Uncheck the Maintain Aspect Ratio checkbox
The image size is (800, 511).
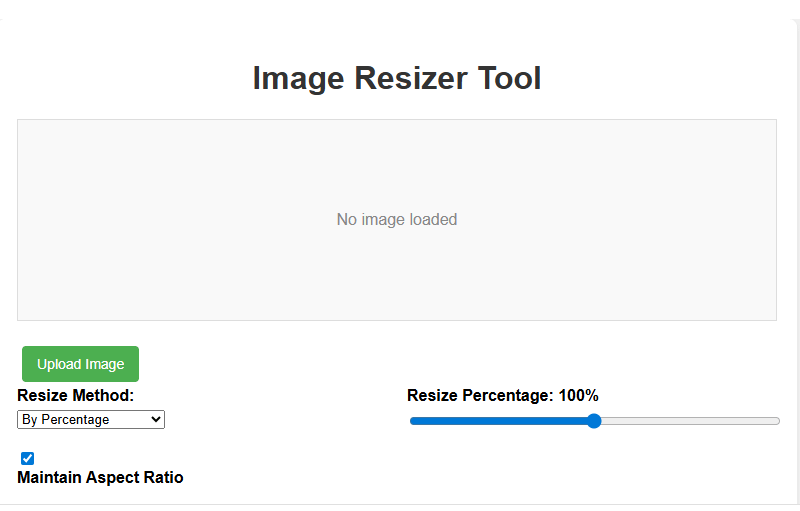pyautogui.click(x=28, y=458)
